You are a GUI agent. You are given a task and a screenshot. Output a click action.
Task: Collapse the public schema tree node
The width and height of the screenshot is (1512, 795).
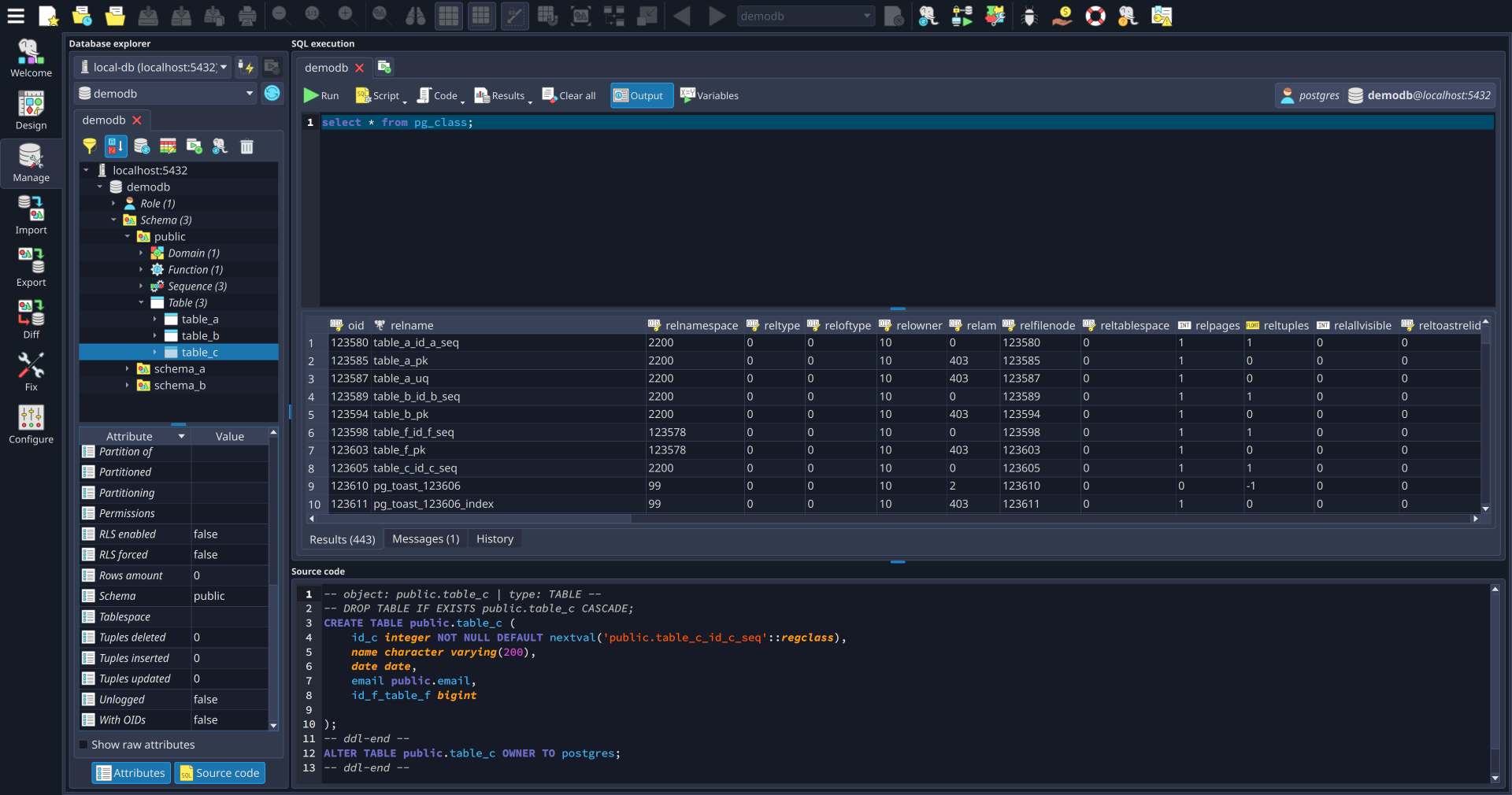[x=128, y=236]
